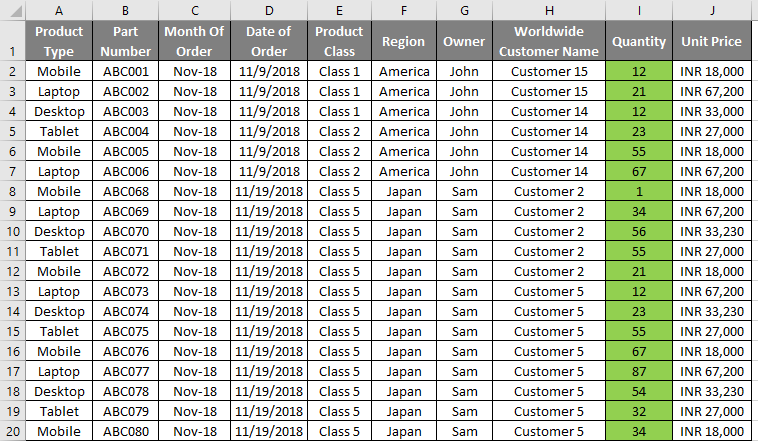Select row 20 header
This screenshot has width=758, height=441.
13,431
